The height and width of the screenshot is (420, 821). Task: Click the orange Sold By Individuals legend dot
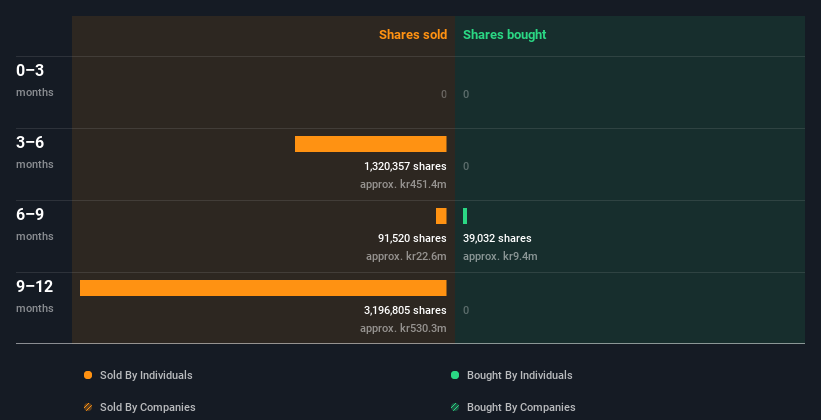click(88, 375)
